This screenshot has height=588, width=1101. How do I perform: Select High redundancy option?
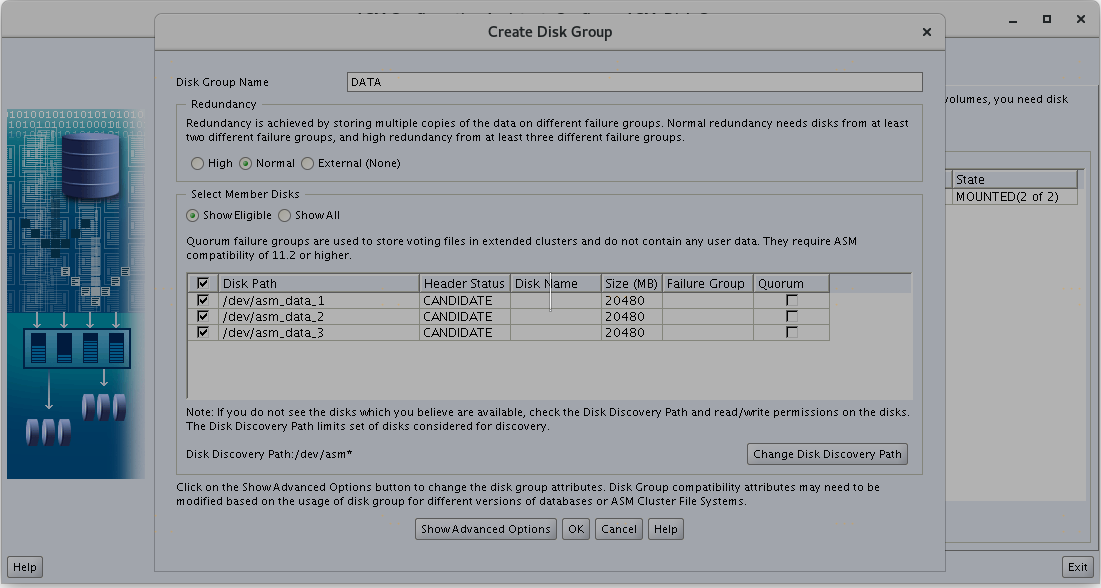(x=196, y=163)
